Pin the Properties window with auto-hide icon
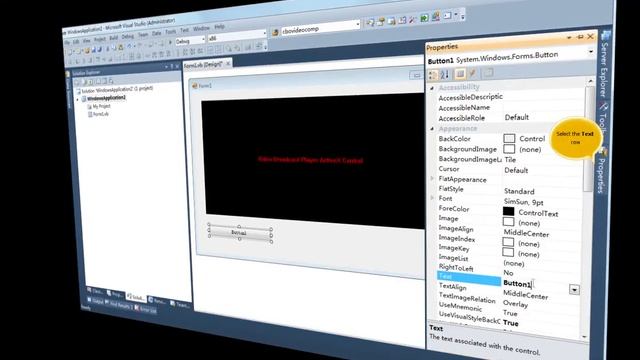Image resolution: width=640 pixels, height=360 pixels. [x=580, y=37]
